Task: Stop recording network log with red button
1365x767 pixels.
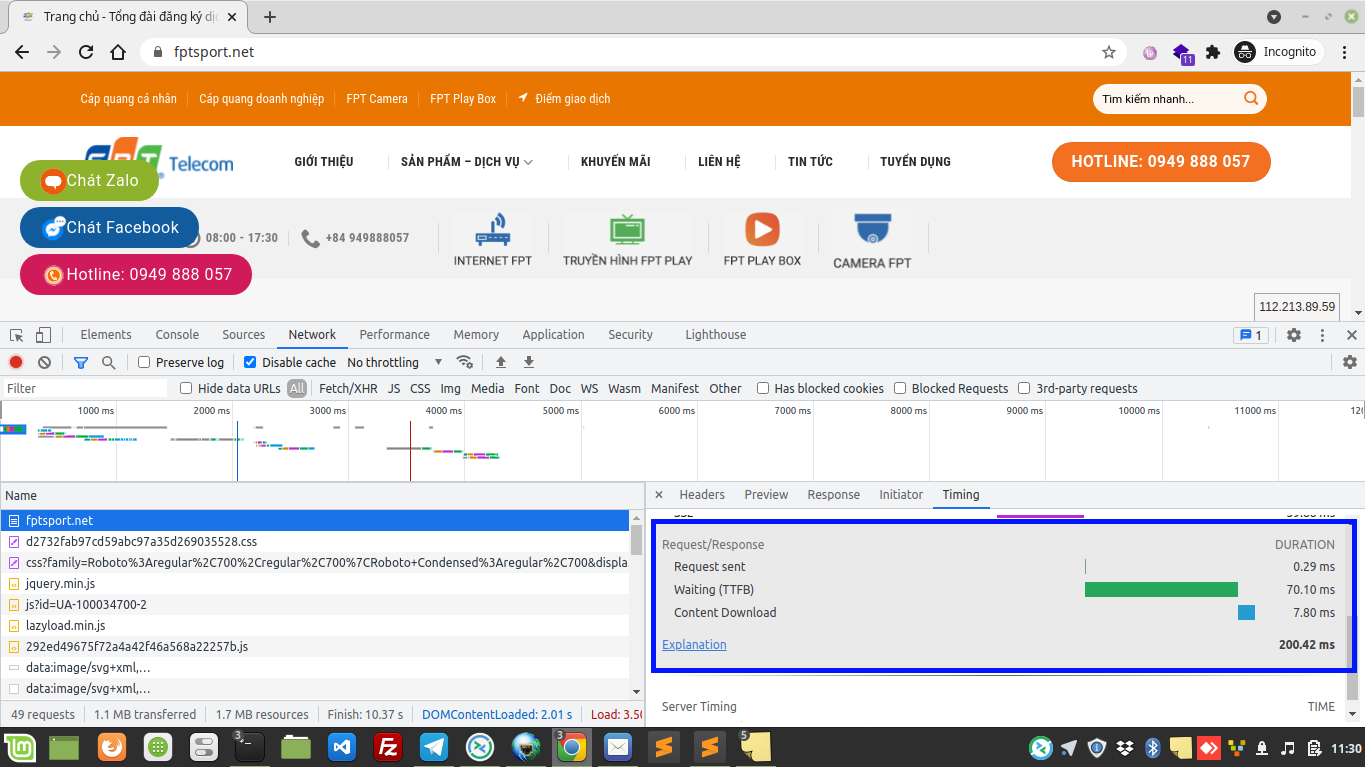Action: 16,362
